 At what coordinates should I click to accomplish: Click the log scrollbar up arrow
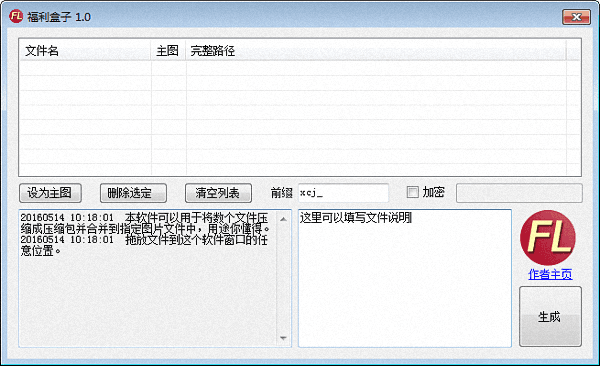(283, 219)
